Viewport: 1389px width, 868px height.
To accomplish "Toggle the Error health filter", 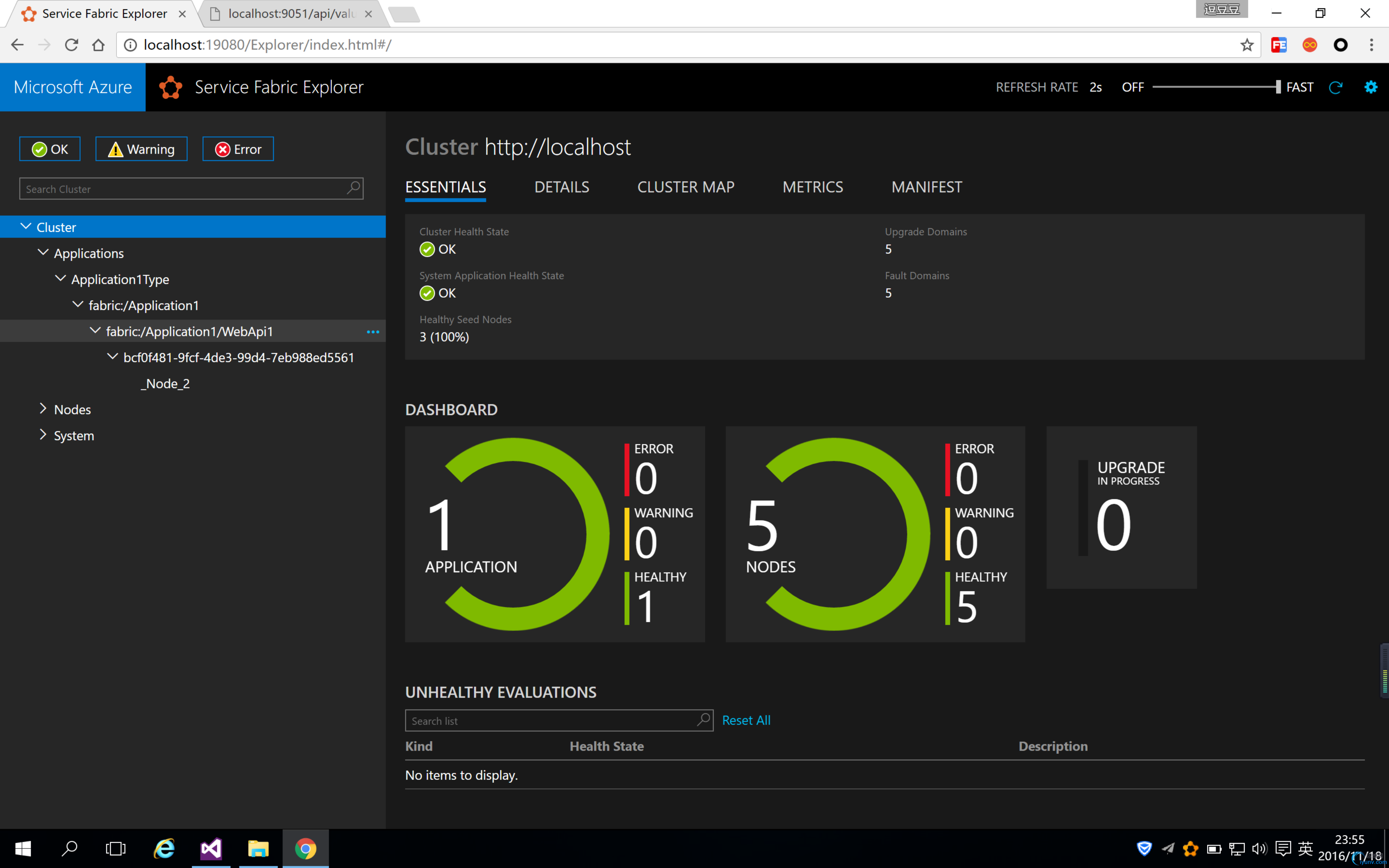I will tap(238, 149).
